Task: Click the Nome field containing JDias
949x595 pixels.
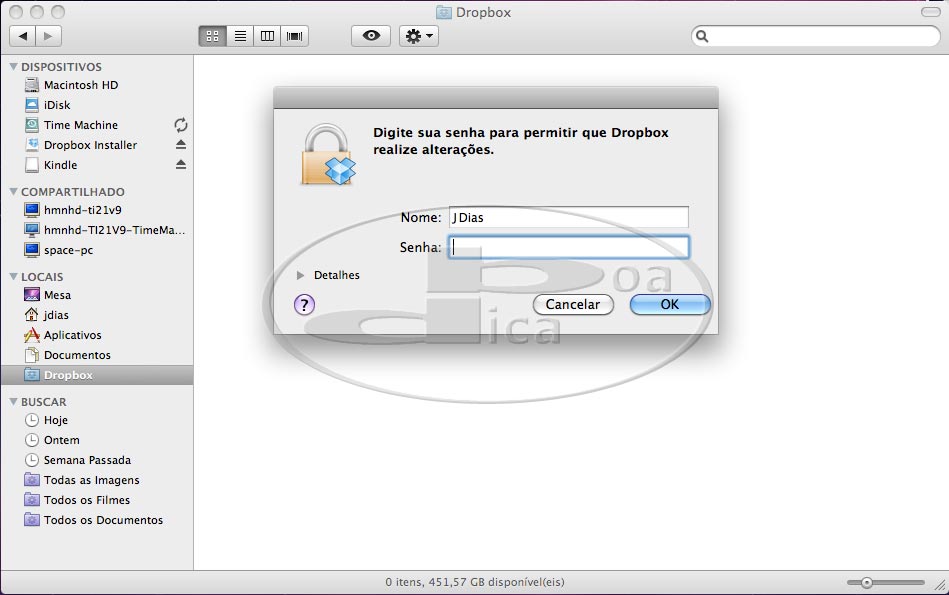Action: click(568, 217)
